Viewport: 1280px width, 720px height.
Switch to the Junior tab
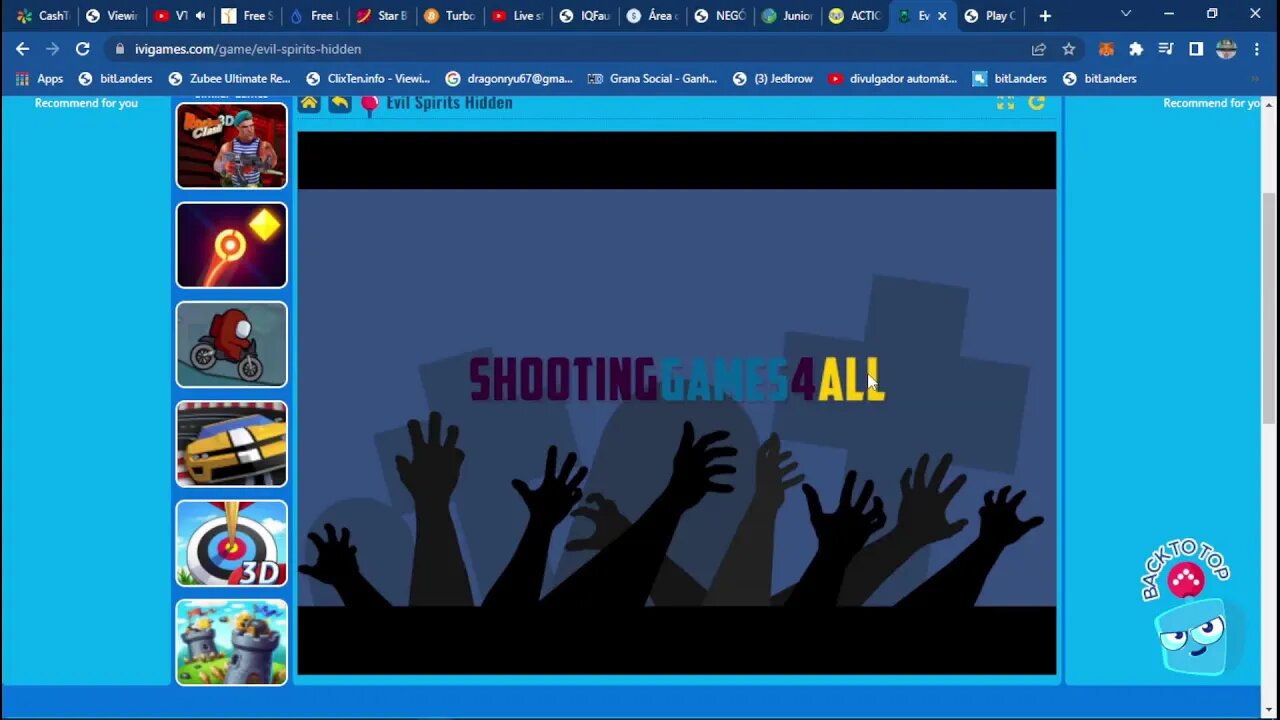tap(788, 16)
